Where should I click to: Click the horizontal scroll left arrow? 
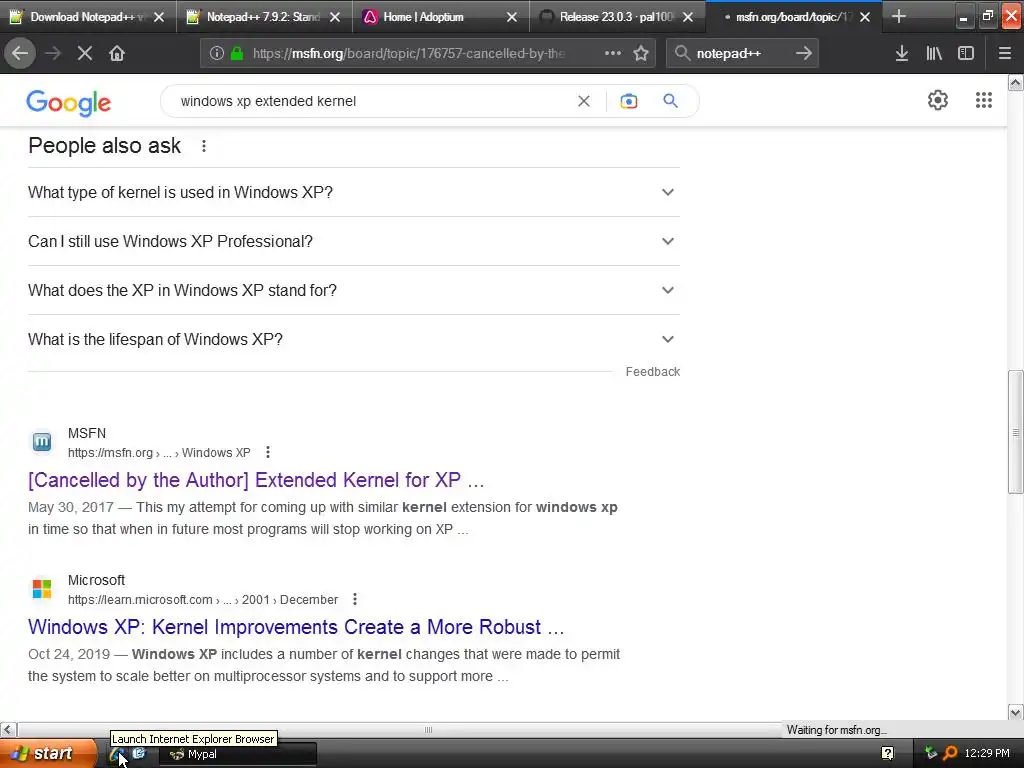[8, 729]
